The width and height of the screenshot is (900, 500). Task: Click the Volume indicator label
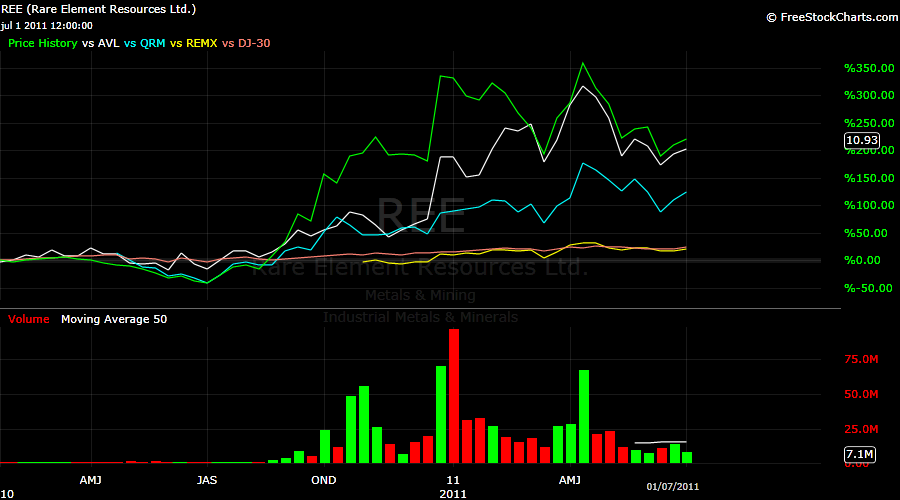29,319
